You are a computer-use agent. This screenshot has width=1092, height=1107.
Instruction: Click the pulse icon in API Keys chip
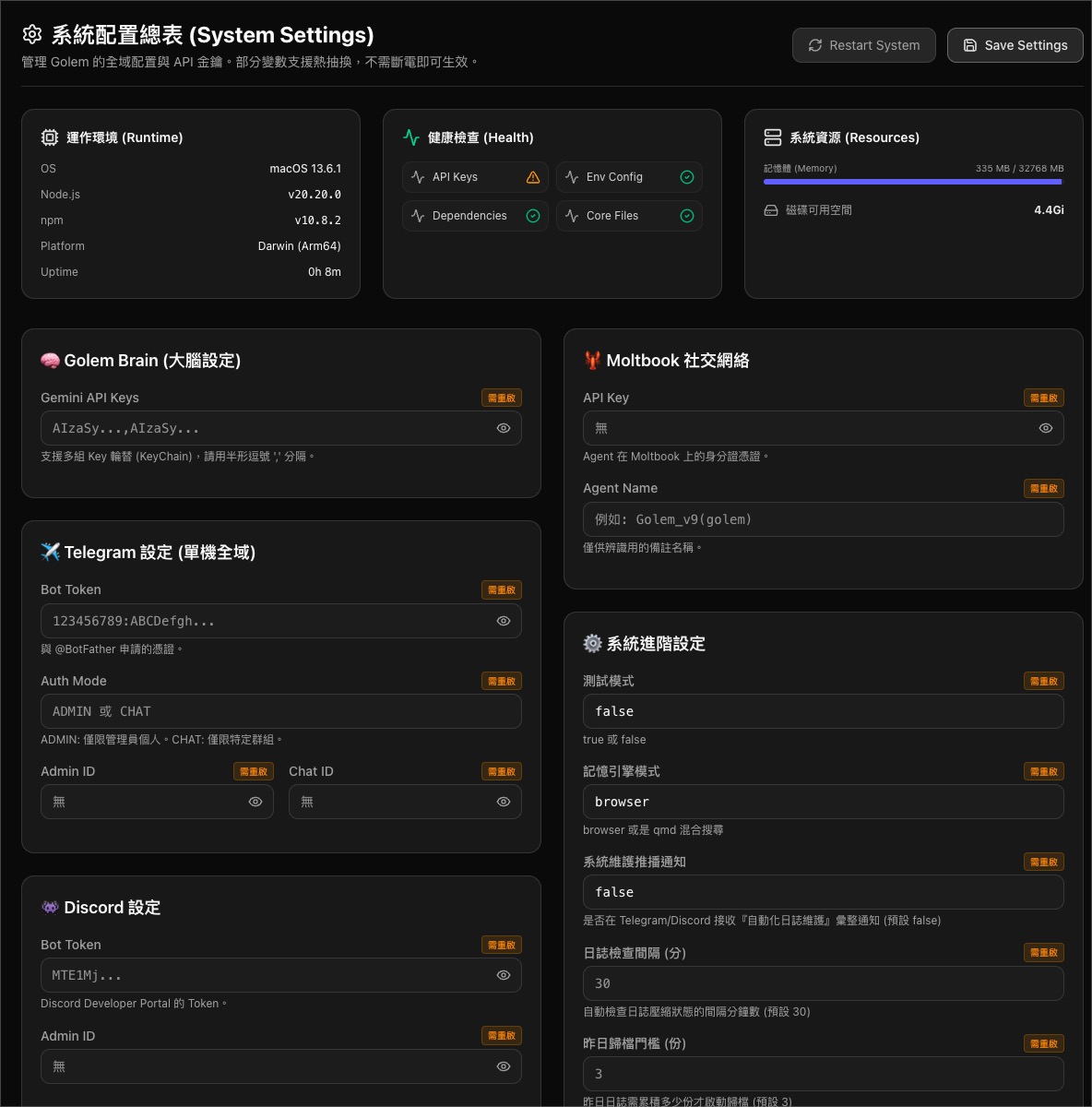point(418,177)
